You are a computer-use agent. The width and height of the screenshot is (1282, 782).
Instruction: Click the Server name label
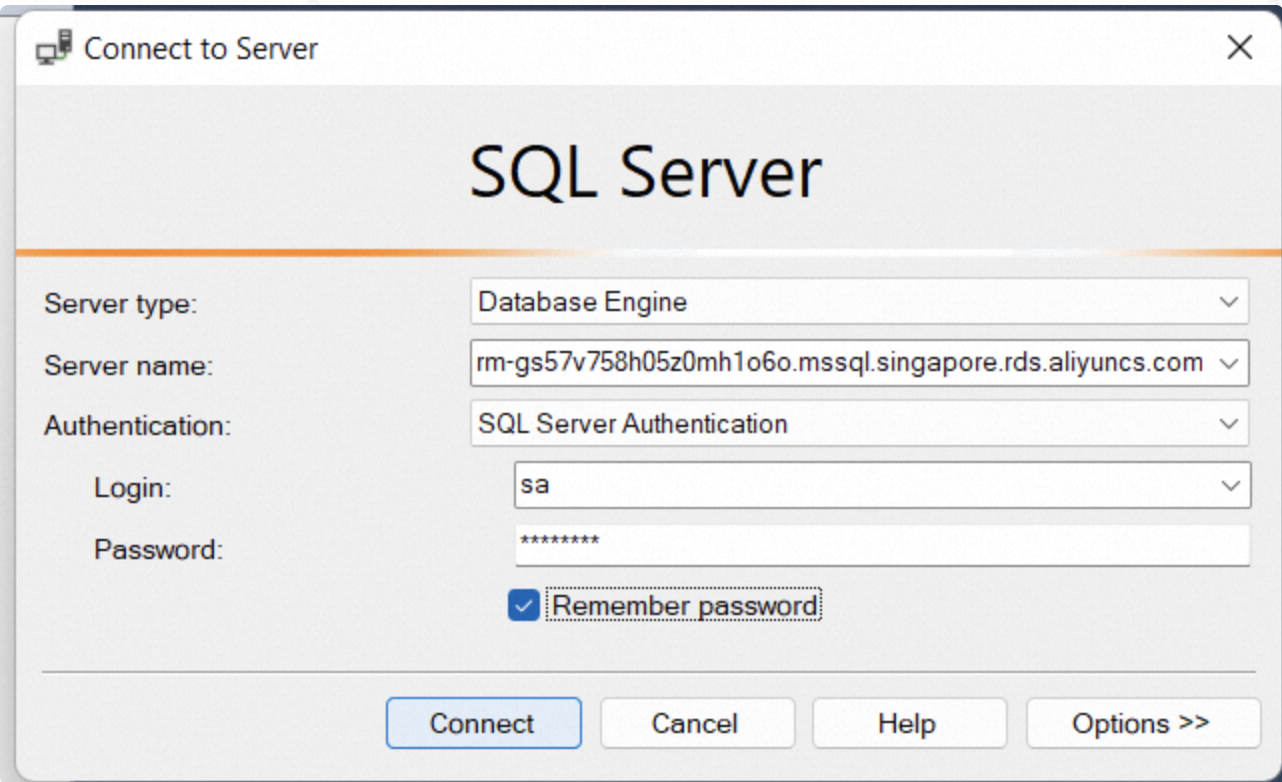(128, 366)
